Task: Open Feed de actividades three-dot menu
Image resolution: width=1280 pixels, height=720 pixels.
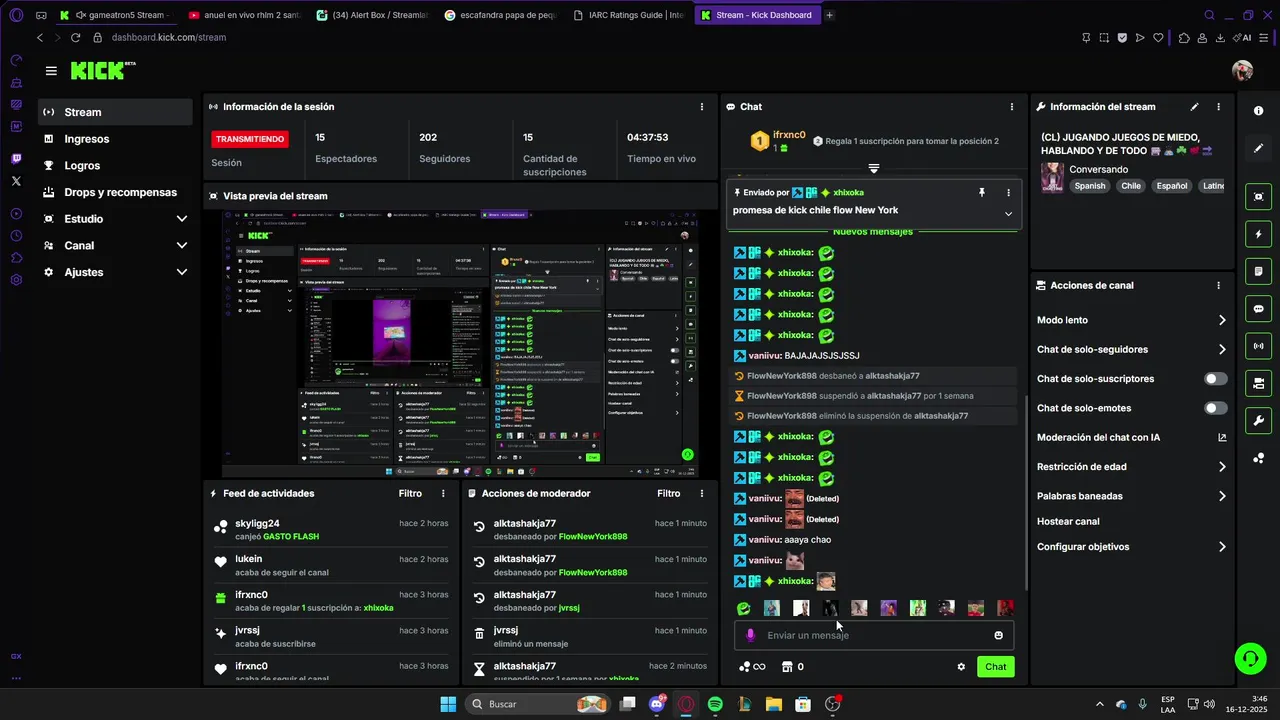Action: [x=443, y=493]
